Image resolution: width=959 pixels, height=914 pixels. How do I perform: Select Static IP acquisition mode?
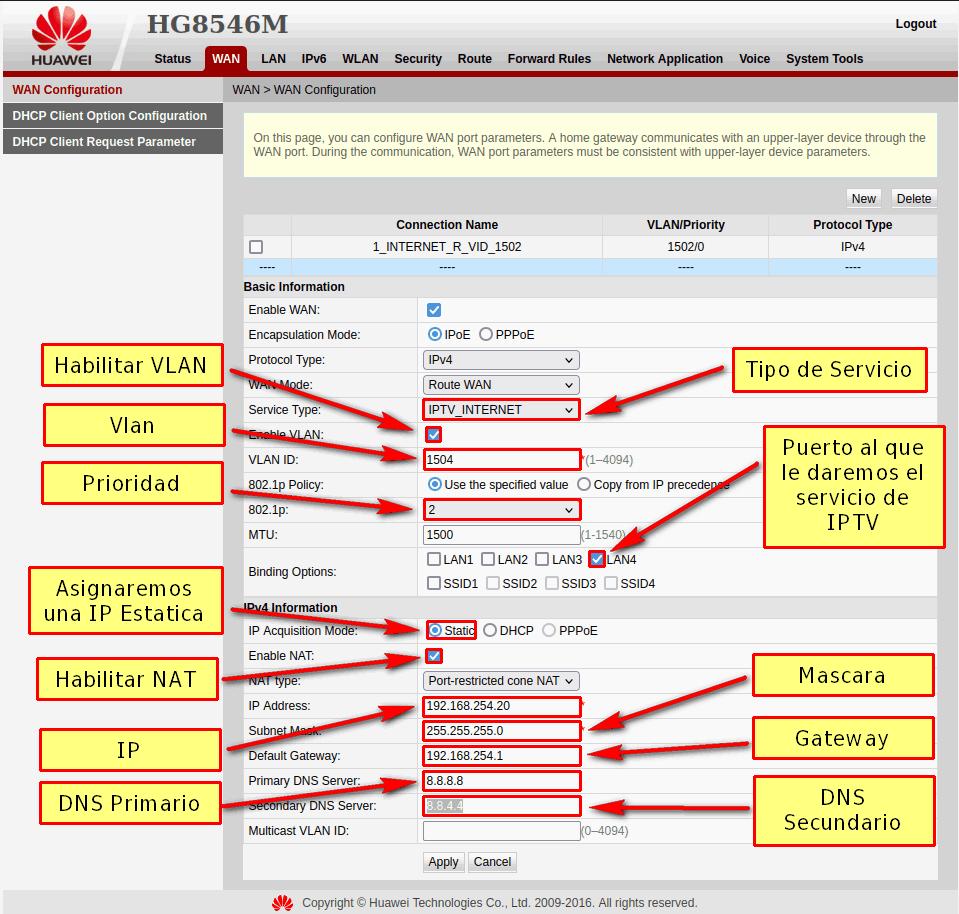click(435, 631)
